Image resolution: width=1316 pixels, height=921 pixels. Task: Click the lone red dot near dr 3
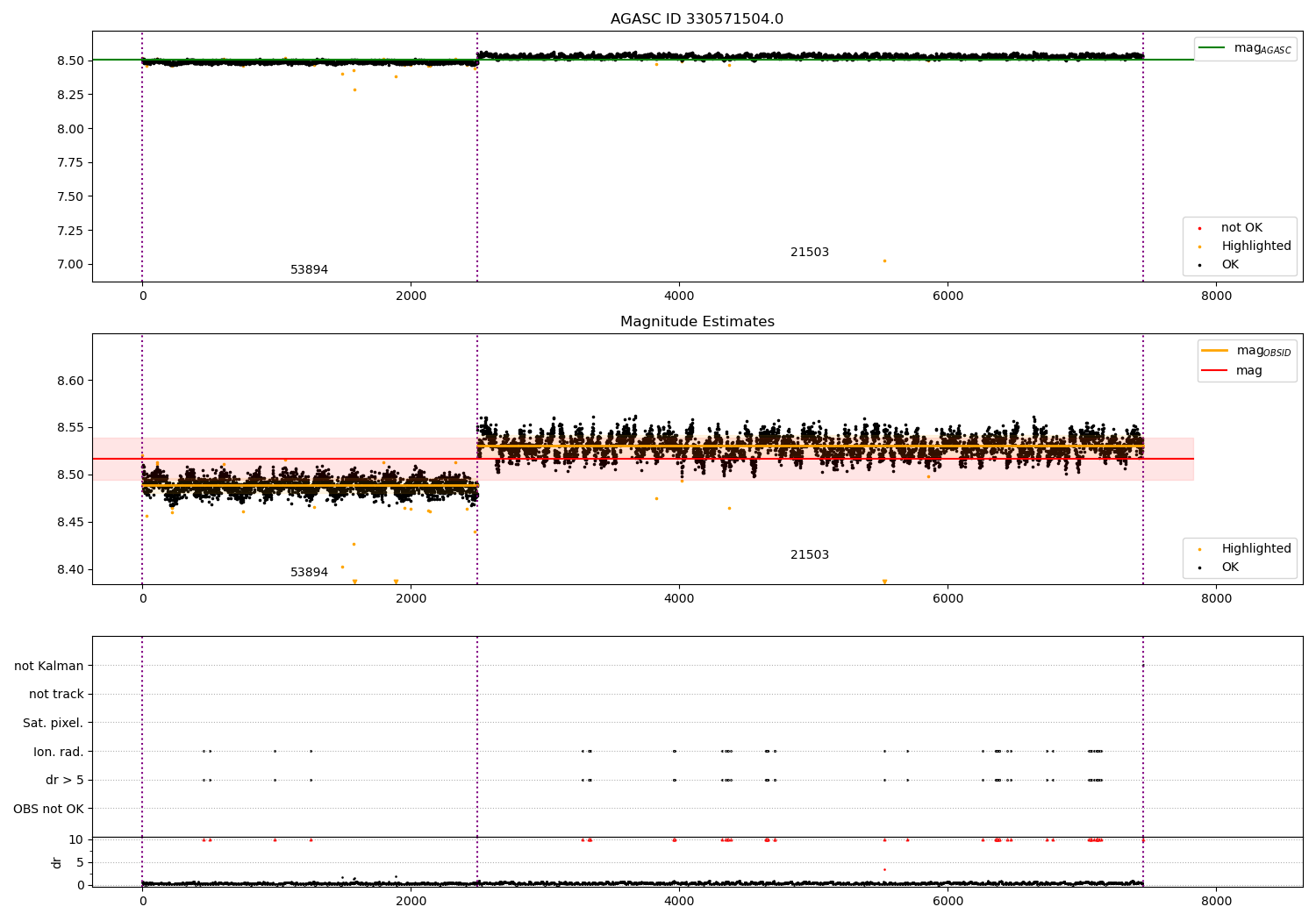pyautogui.click(x=884, y=869)
